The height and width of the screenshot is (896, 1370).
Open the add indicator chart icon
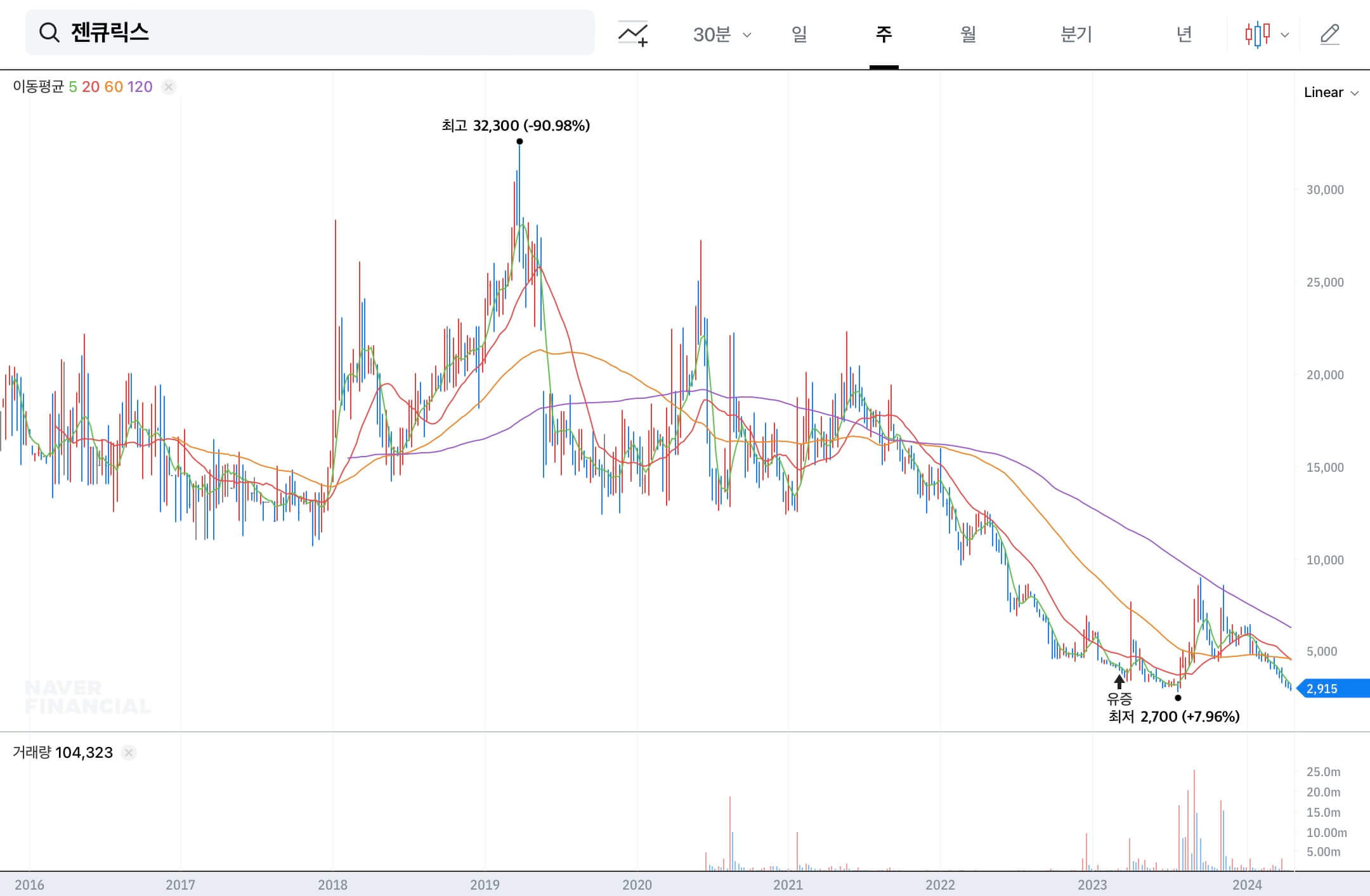(633, 34)
